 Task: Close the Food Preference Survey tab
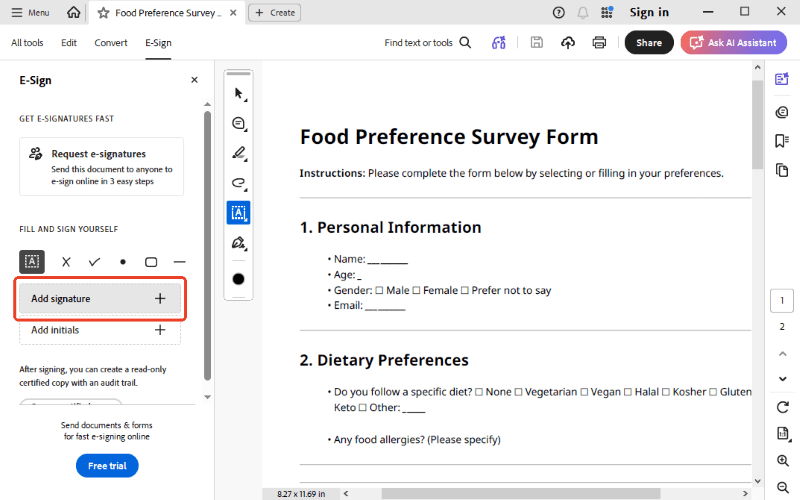pos(233,13)
